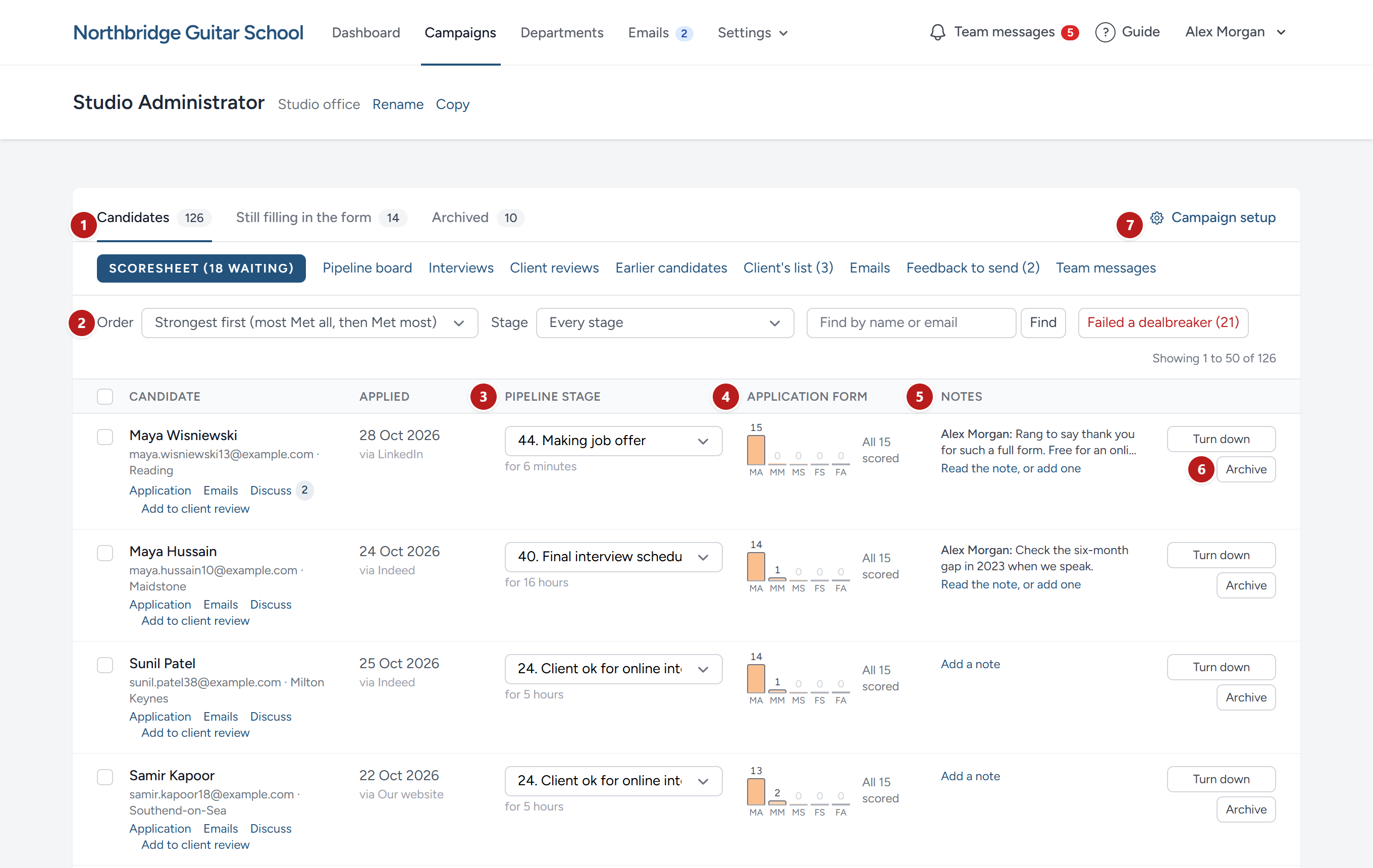
Task: Click the red number 3 marker beside Pipeline Stage
Action: (483, 397)
